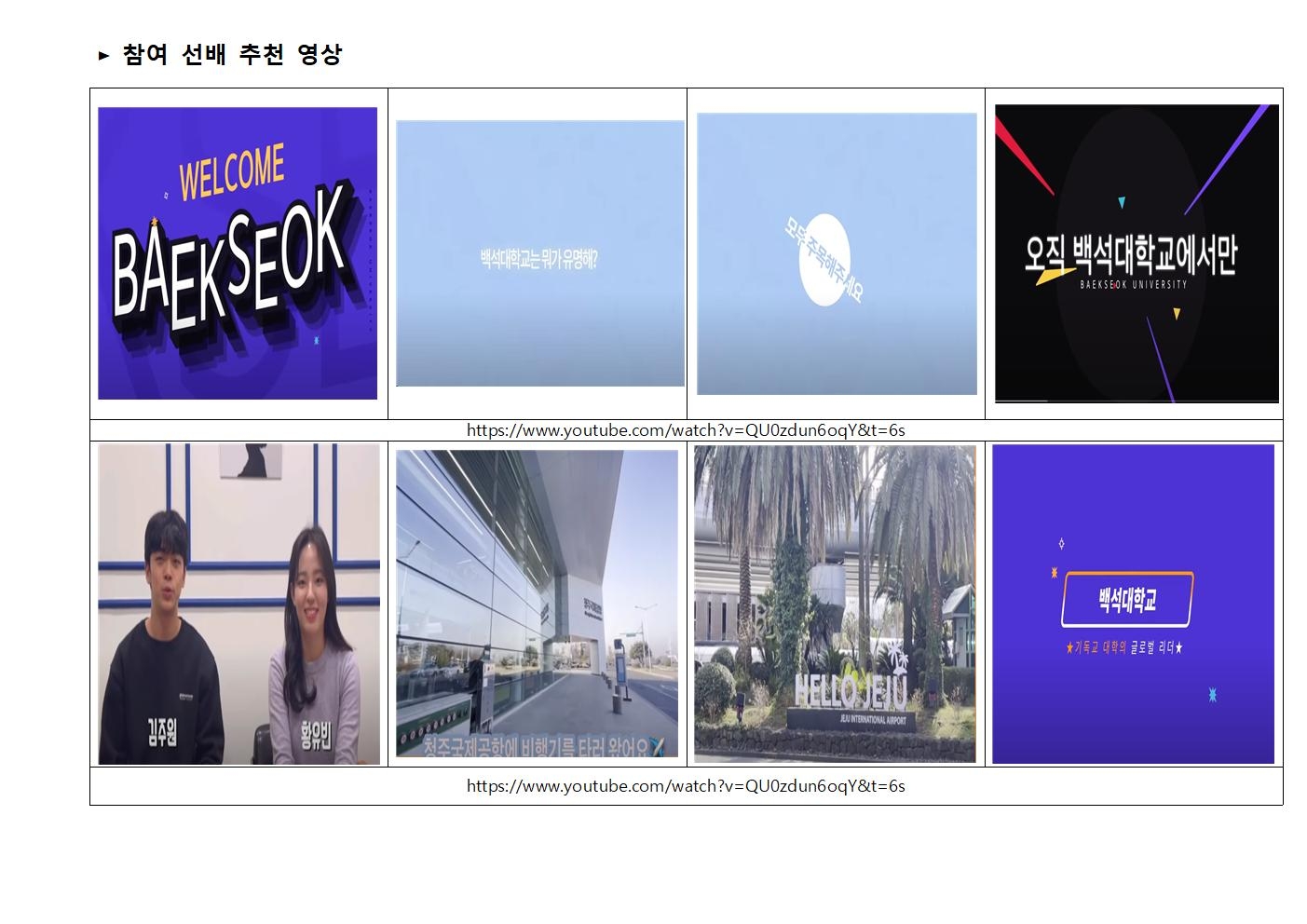Click the '오직 백석대학교에서만' black thumbnail
This screenshot has height=924, width=1307.
click(1137, 253)
